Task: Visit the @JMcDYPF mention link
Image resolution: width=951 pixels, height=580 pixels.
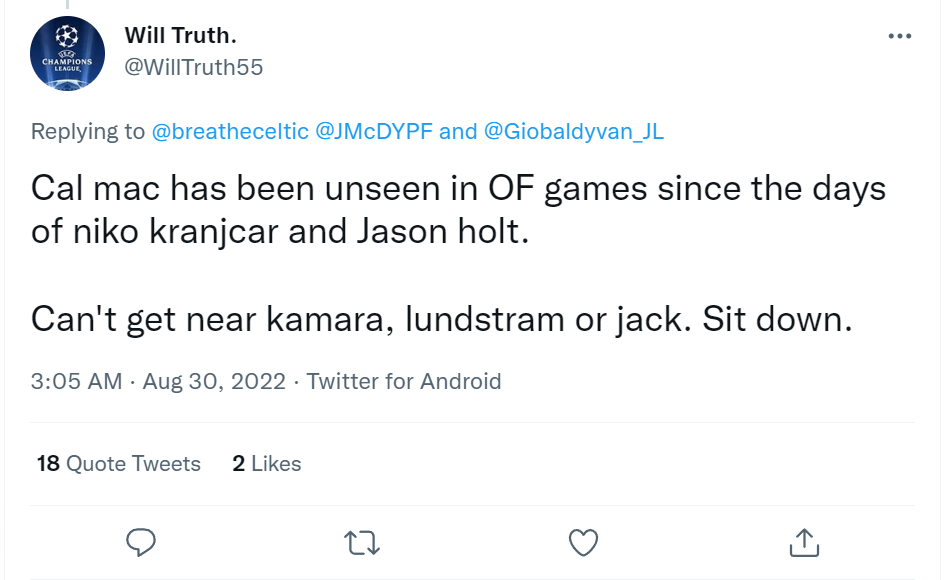Action: pos(374,131)
